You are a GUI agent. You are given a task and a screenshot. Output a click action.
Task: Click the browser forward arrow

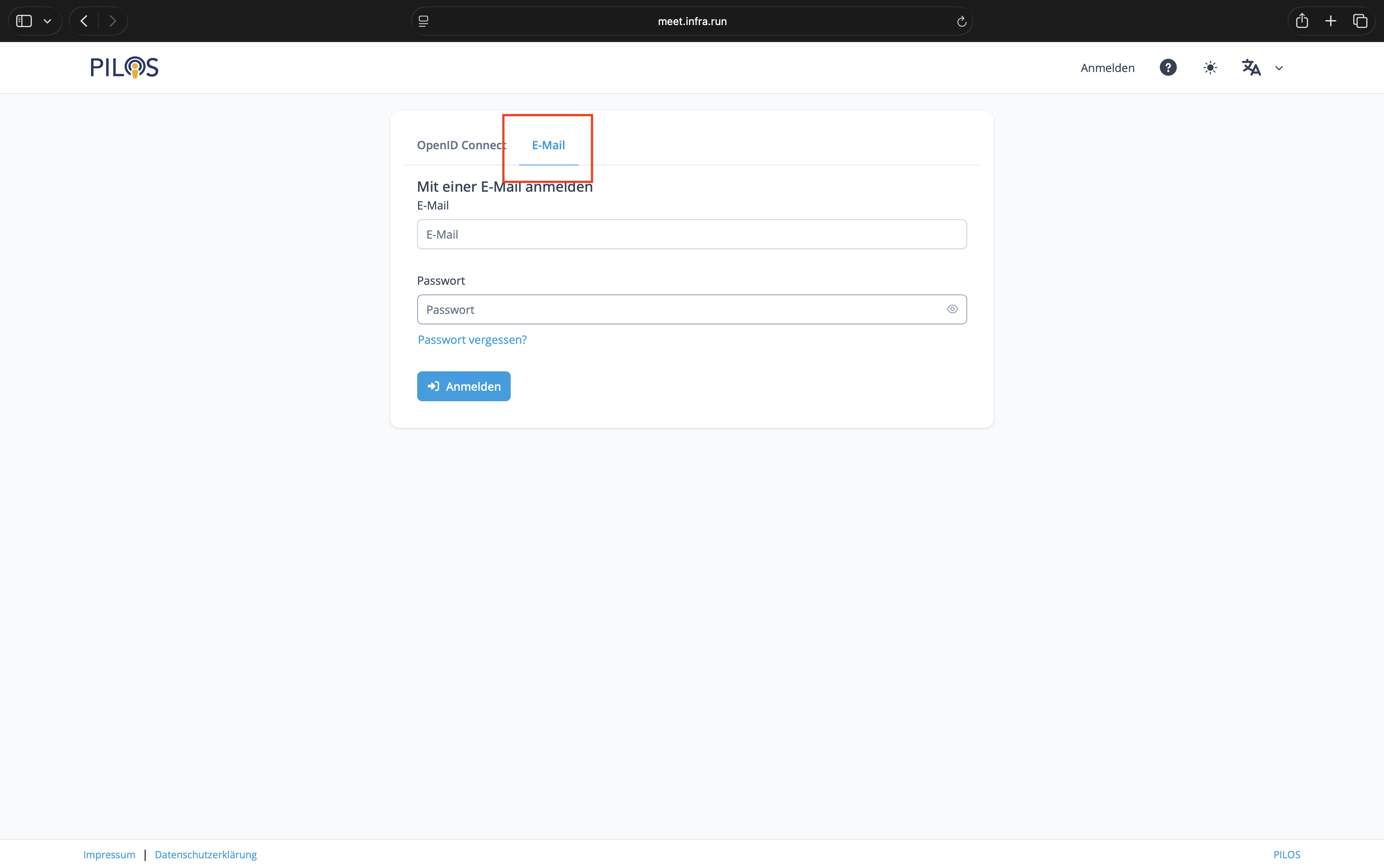[113, 21]
